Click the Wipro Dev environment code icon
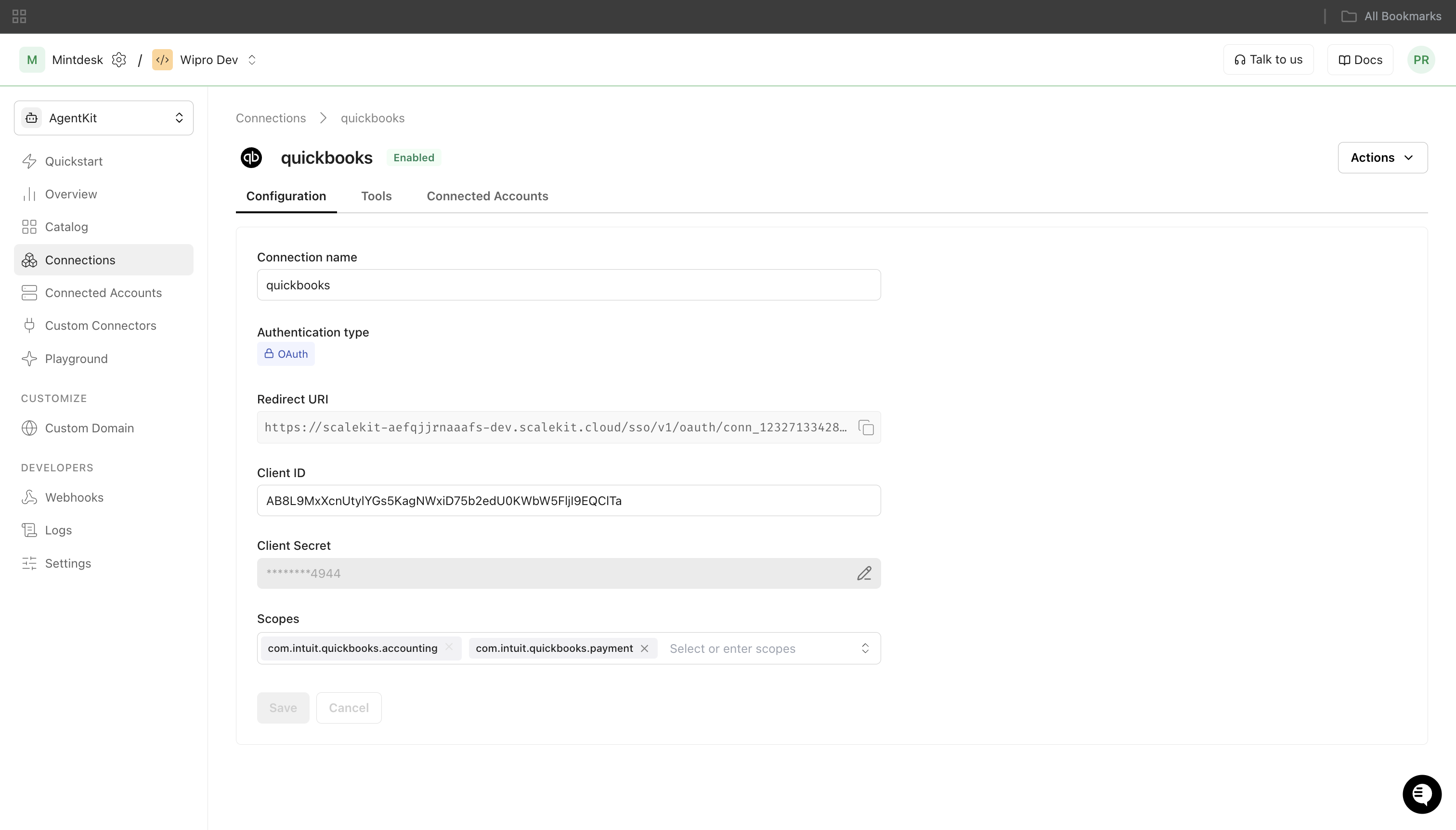 point(162,60)
